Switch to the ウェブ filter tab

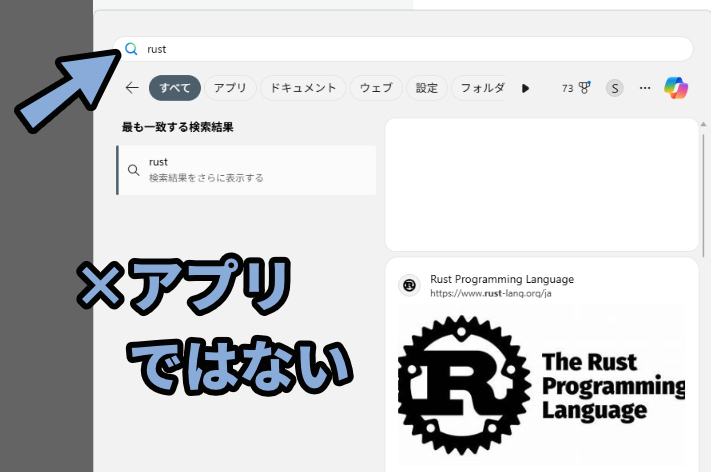376,88
